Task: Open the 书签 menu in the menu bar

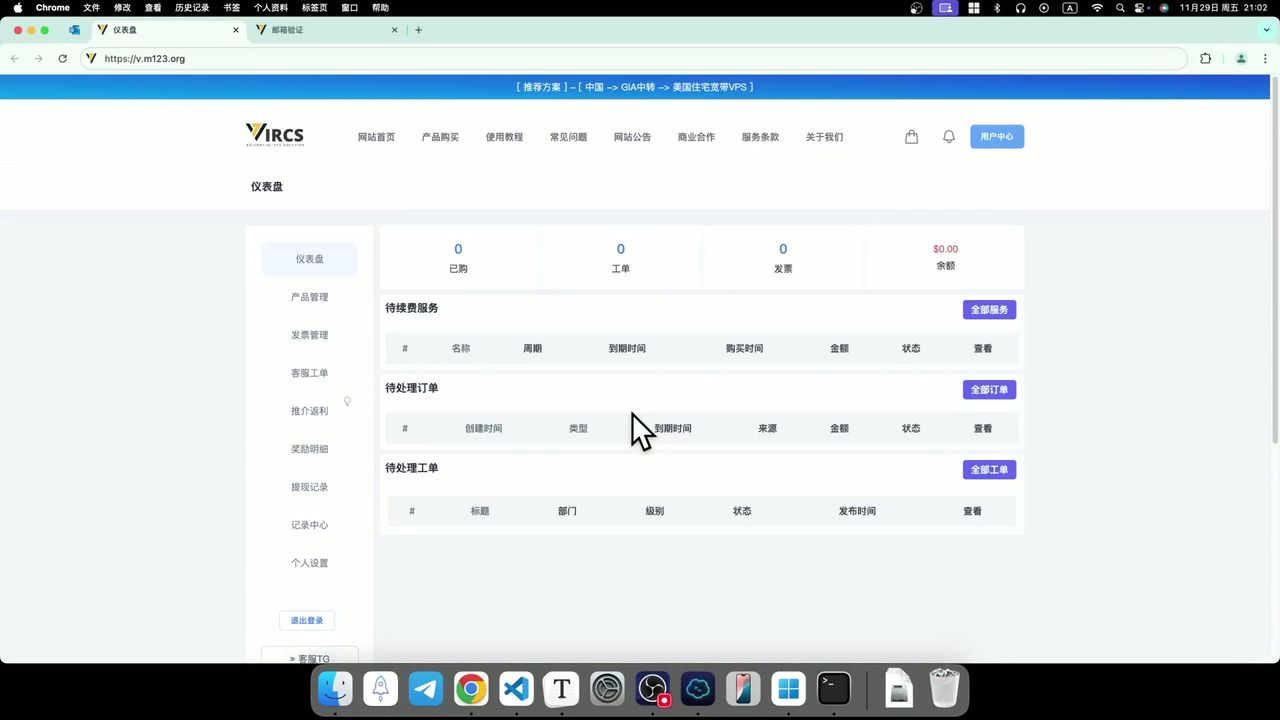Action: [232, 8]
